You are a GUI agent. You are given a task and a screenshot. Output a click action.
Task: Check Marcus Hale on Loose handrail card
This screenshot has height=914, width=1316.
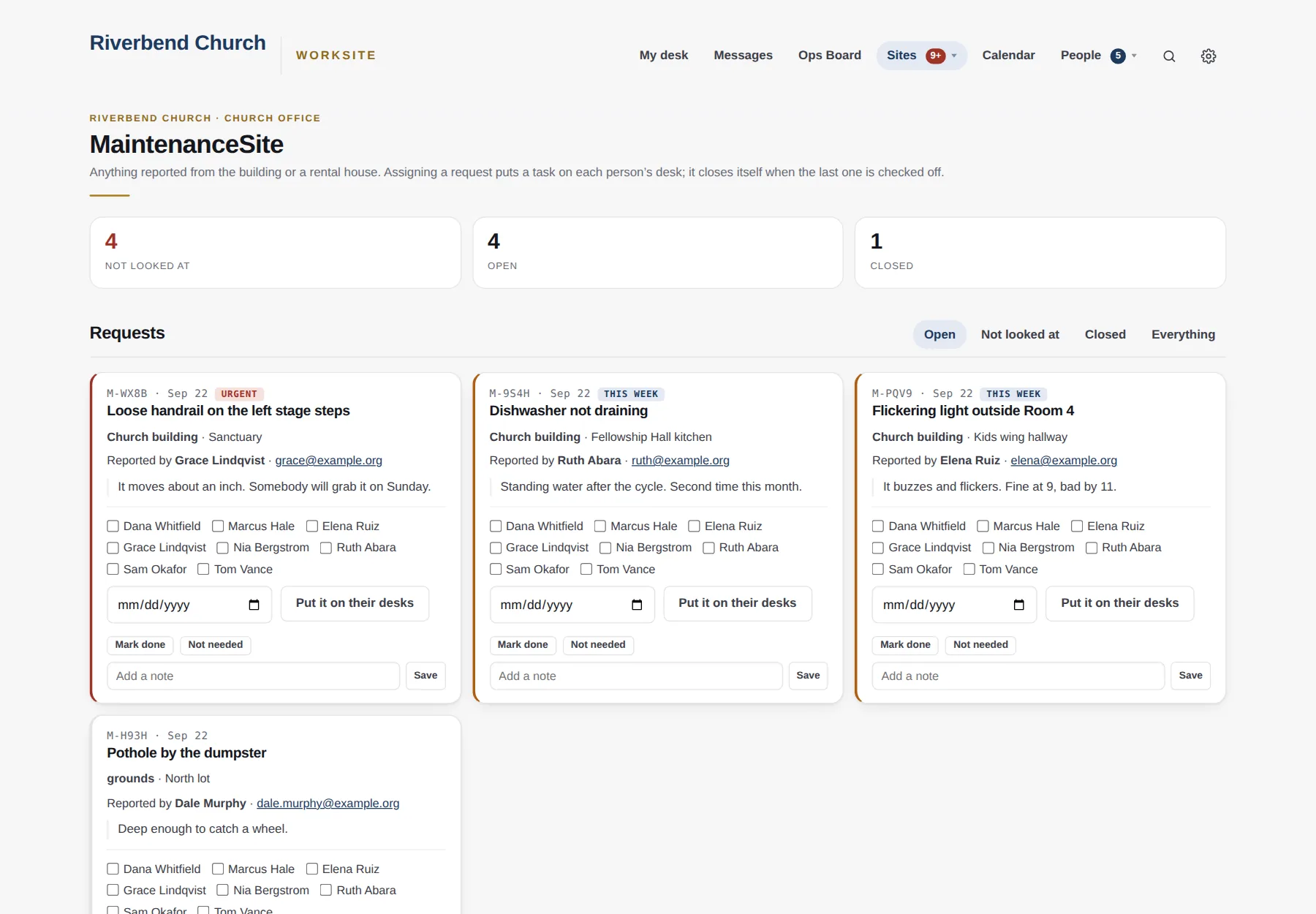[x=218, y=526]
